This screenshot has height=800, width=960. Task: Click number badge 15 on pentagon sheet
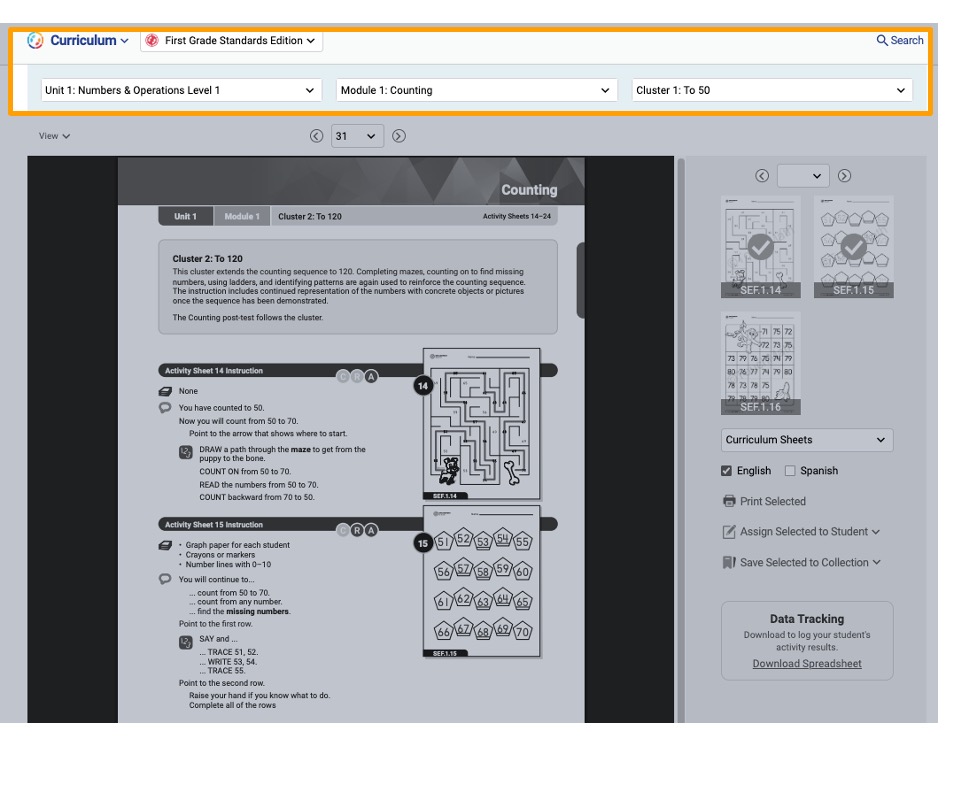(423, 543)
